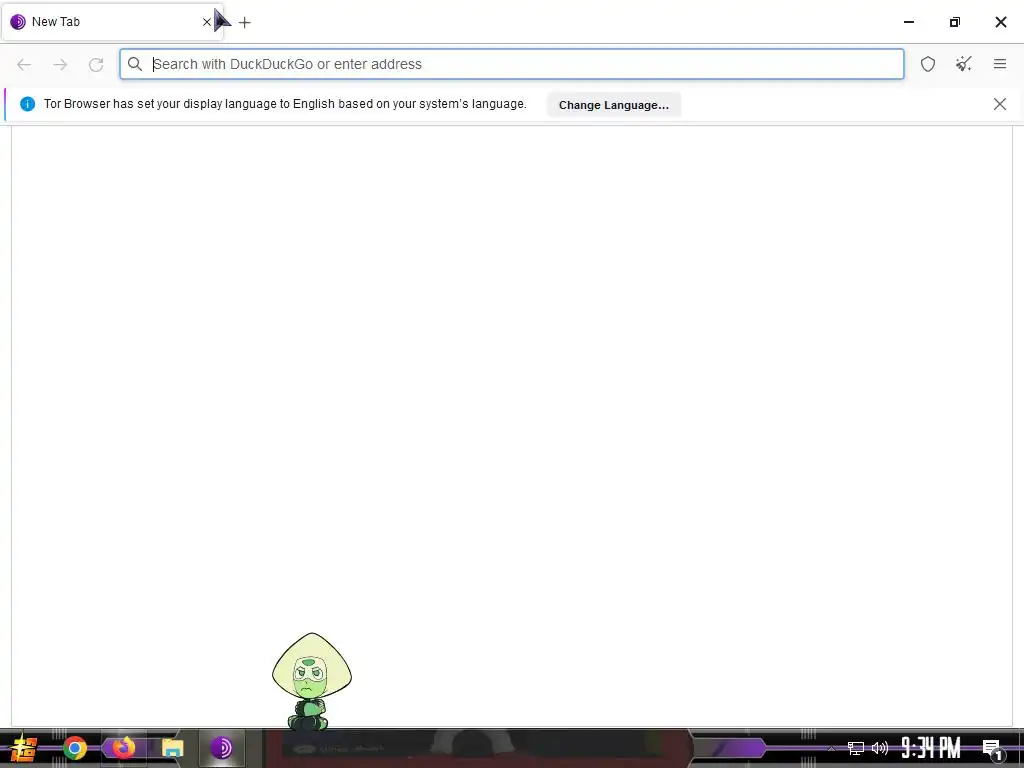Screen dimensions: 1024x768
Task: Show hidden tray icons chevron
Action: [831, 748]
